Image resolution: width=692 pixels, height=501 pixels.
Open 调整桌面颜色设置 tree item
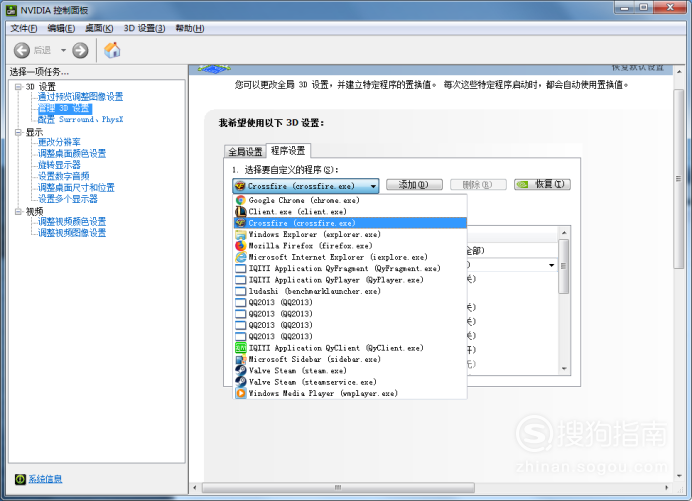tap(72, 154)
